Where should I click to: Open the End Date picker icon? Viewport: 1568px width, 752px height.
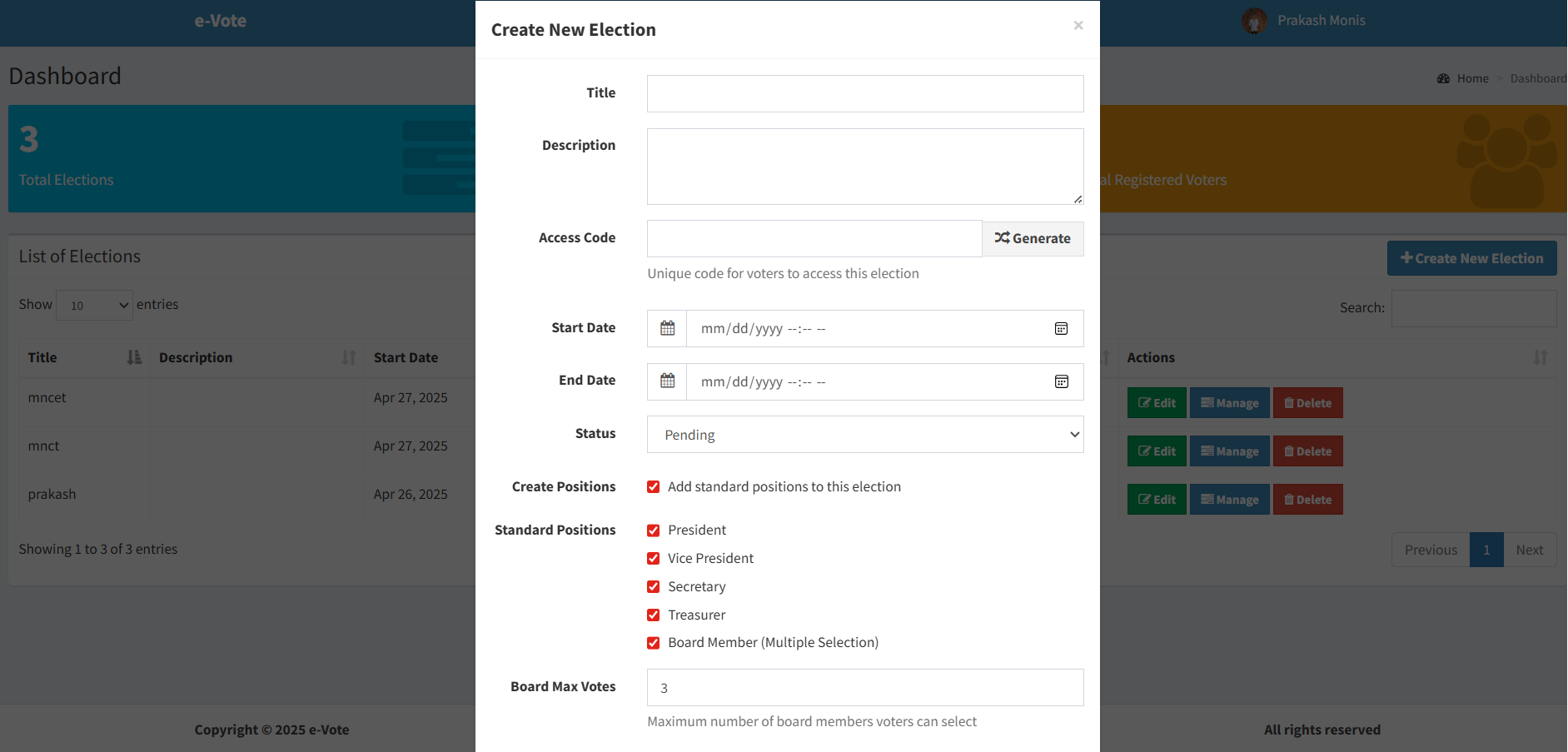coord(1061,381)
